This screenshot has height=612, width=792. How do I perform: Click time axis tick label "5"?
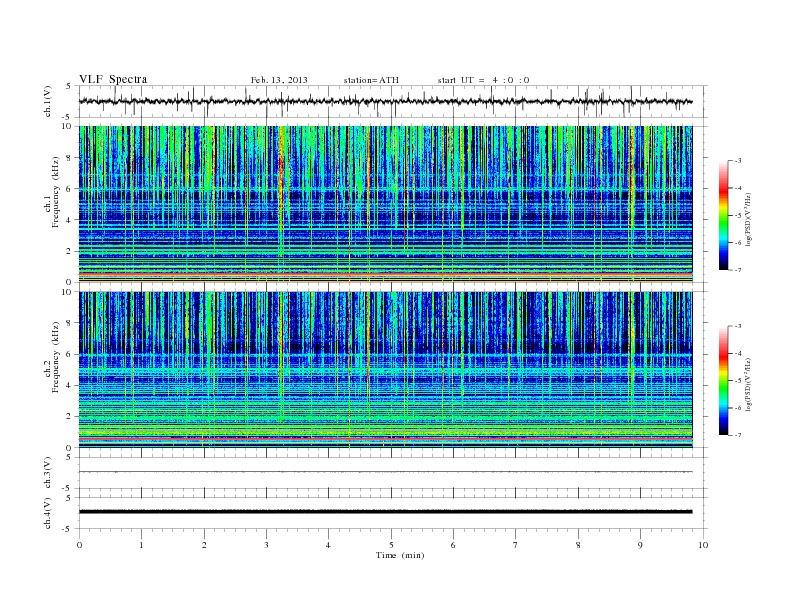[391, 545]
